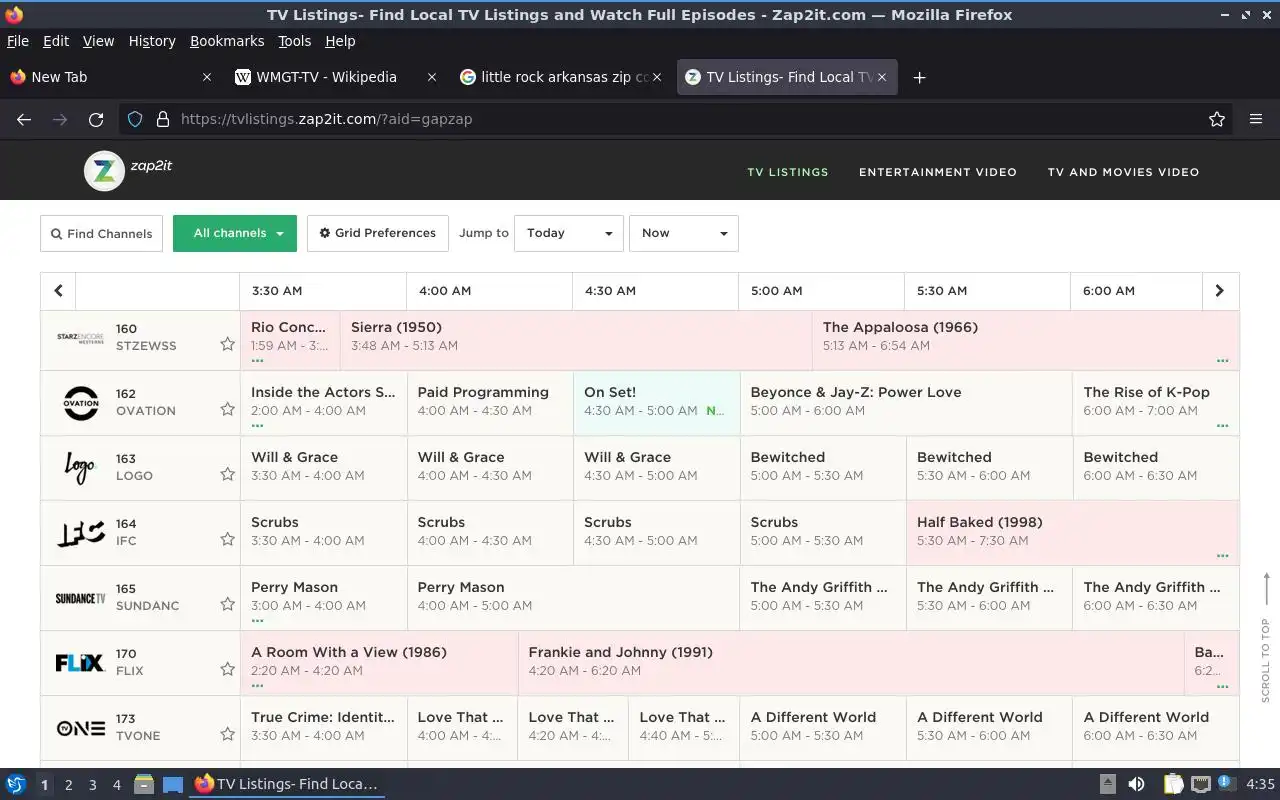Open the History menu
This screenshot has height=800, width=1280.
tap(152, 41)
